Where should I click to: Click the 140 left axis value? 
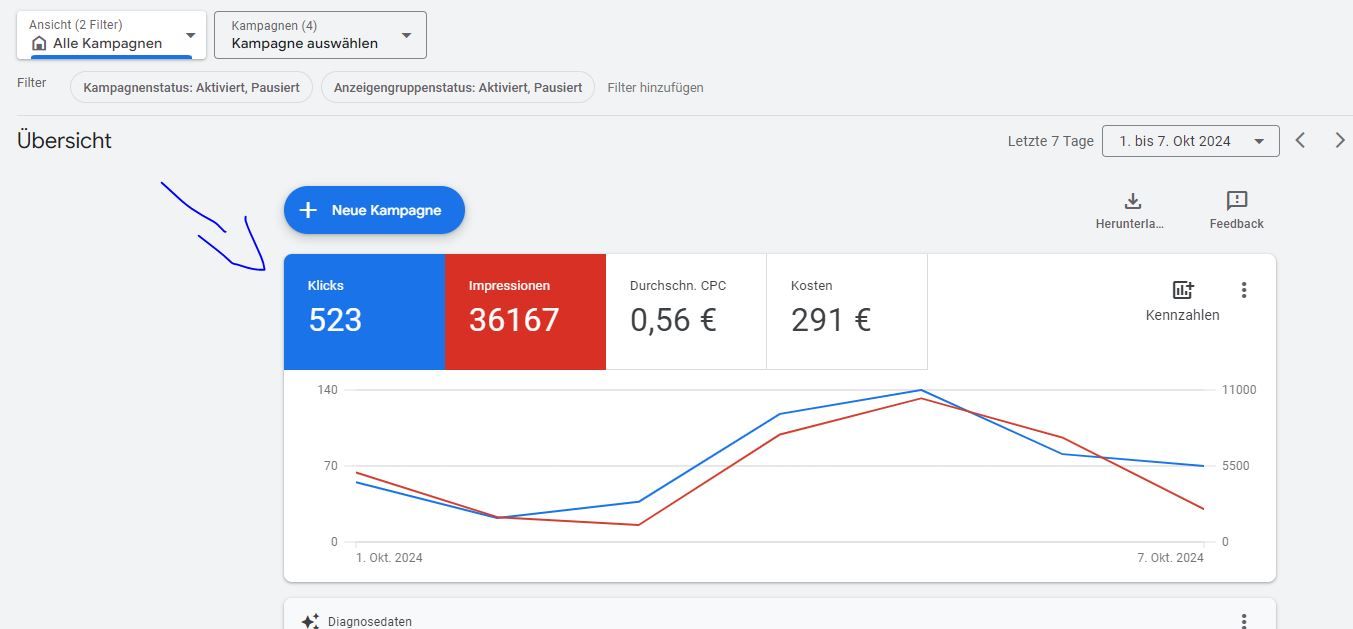[327, 389]
